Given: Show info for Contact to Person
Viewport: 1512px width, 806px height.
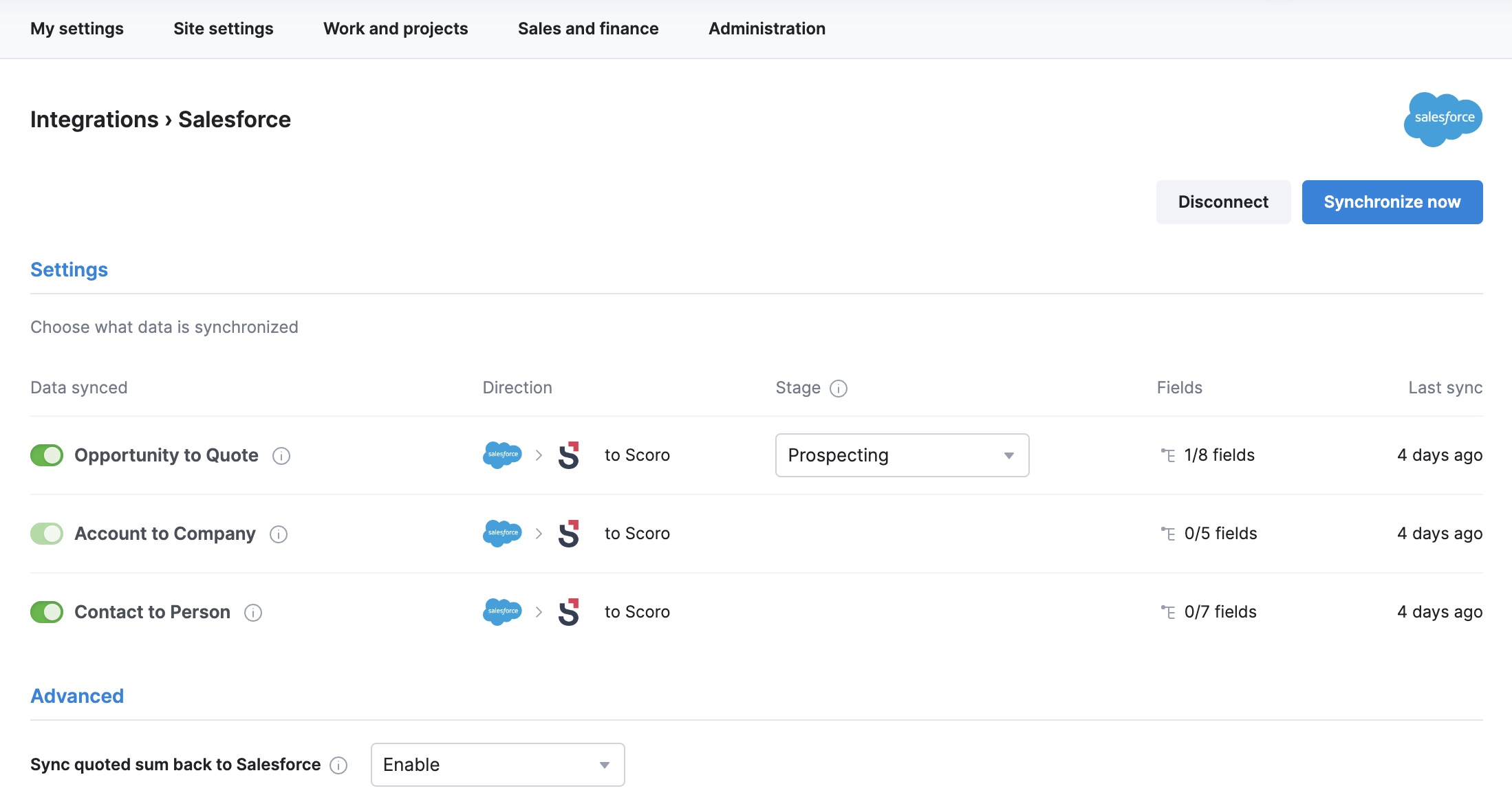Looking at the screenshot, I should tap(253, 613).
